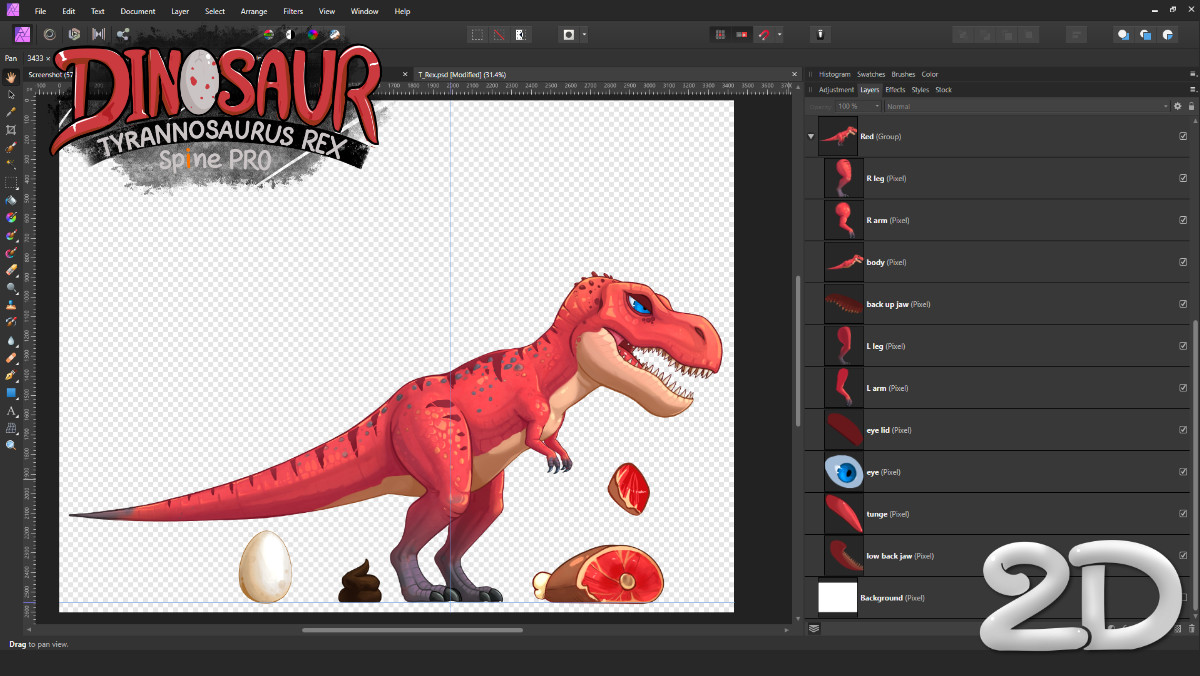The image size is (1200, 676).
Task: Toggle the Snapping magnet button
Action: pos(764,34)
